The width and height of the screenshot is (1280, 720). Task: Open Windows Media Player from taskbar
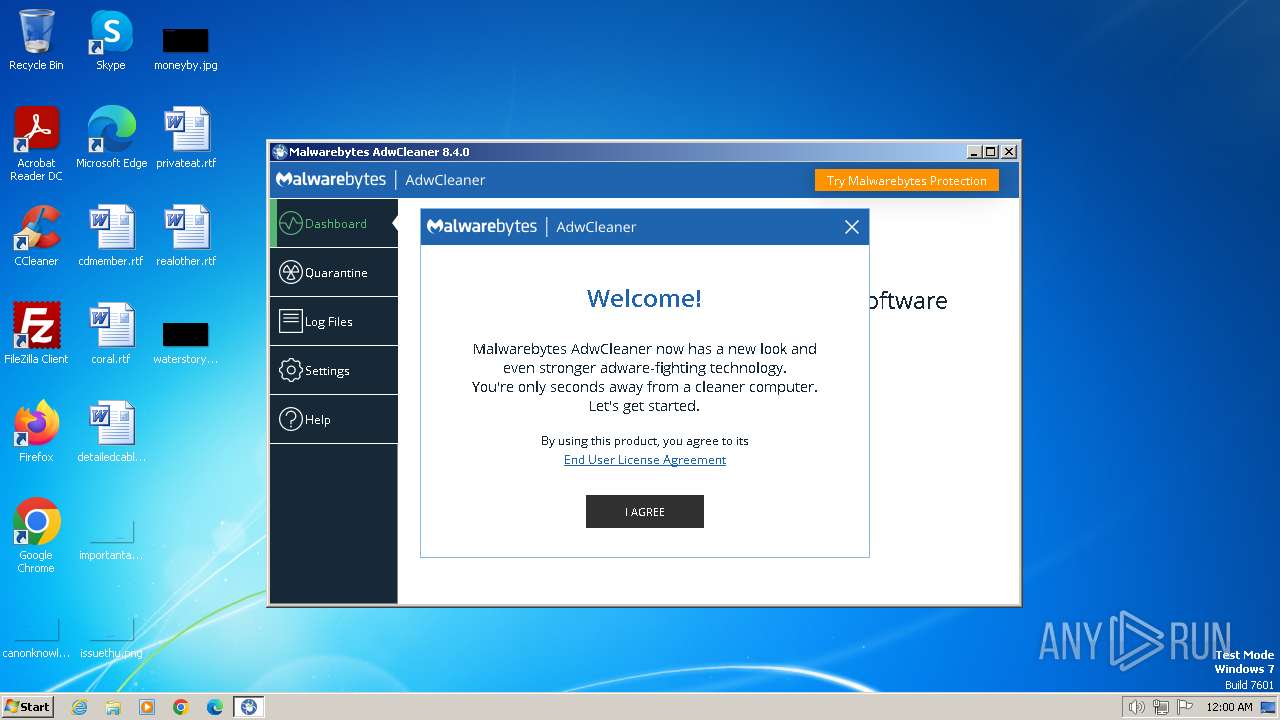pos(147,707)
